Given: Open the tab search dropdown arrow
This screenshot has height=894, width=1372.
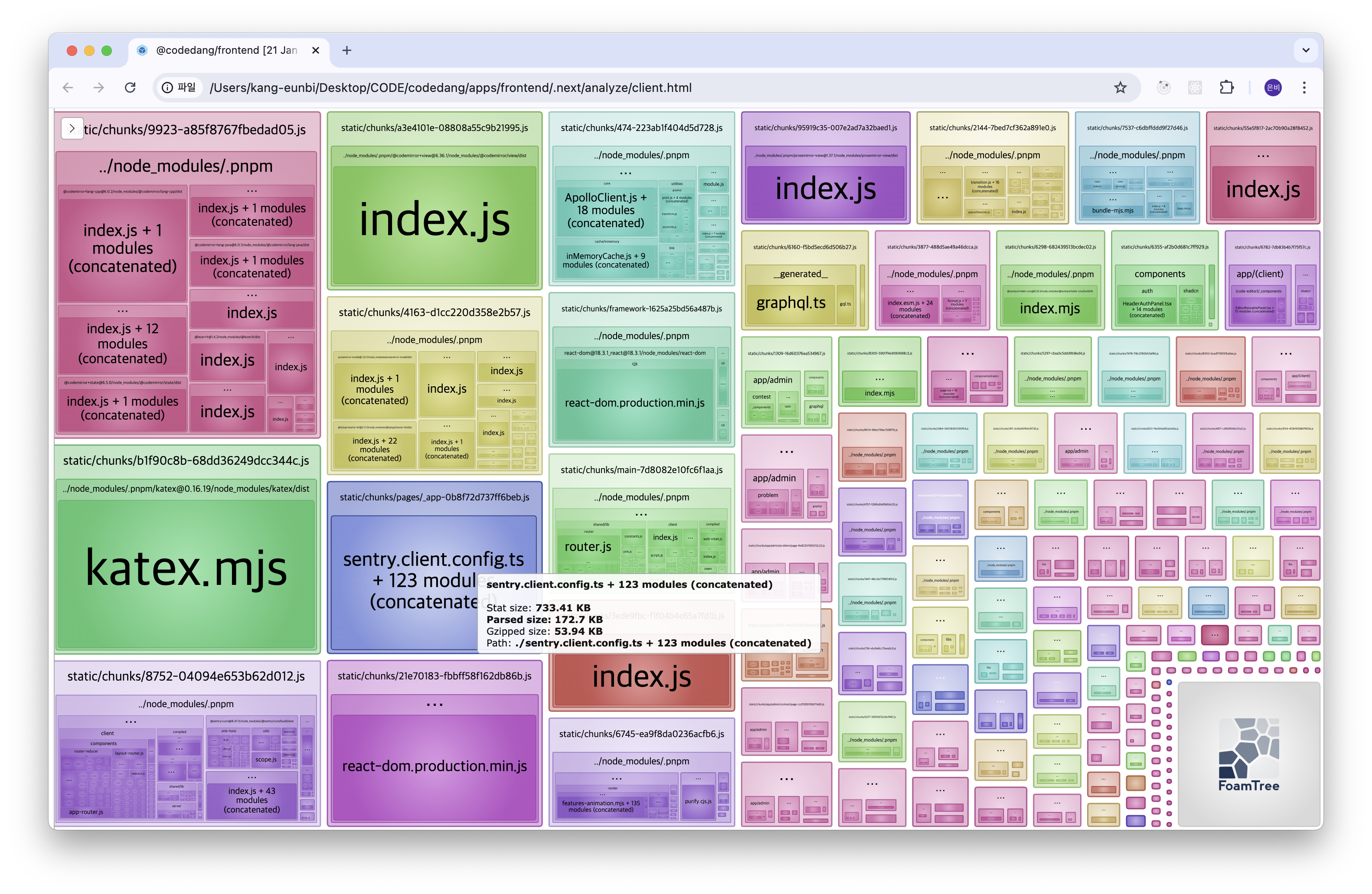Looking at the screenshot, I should [1306, 51].
